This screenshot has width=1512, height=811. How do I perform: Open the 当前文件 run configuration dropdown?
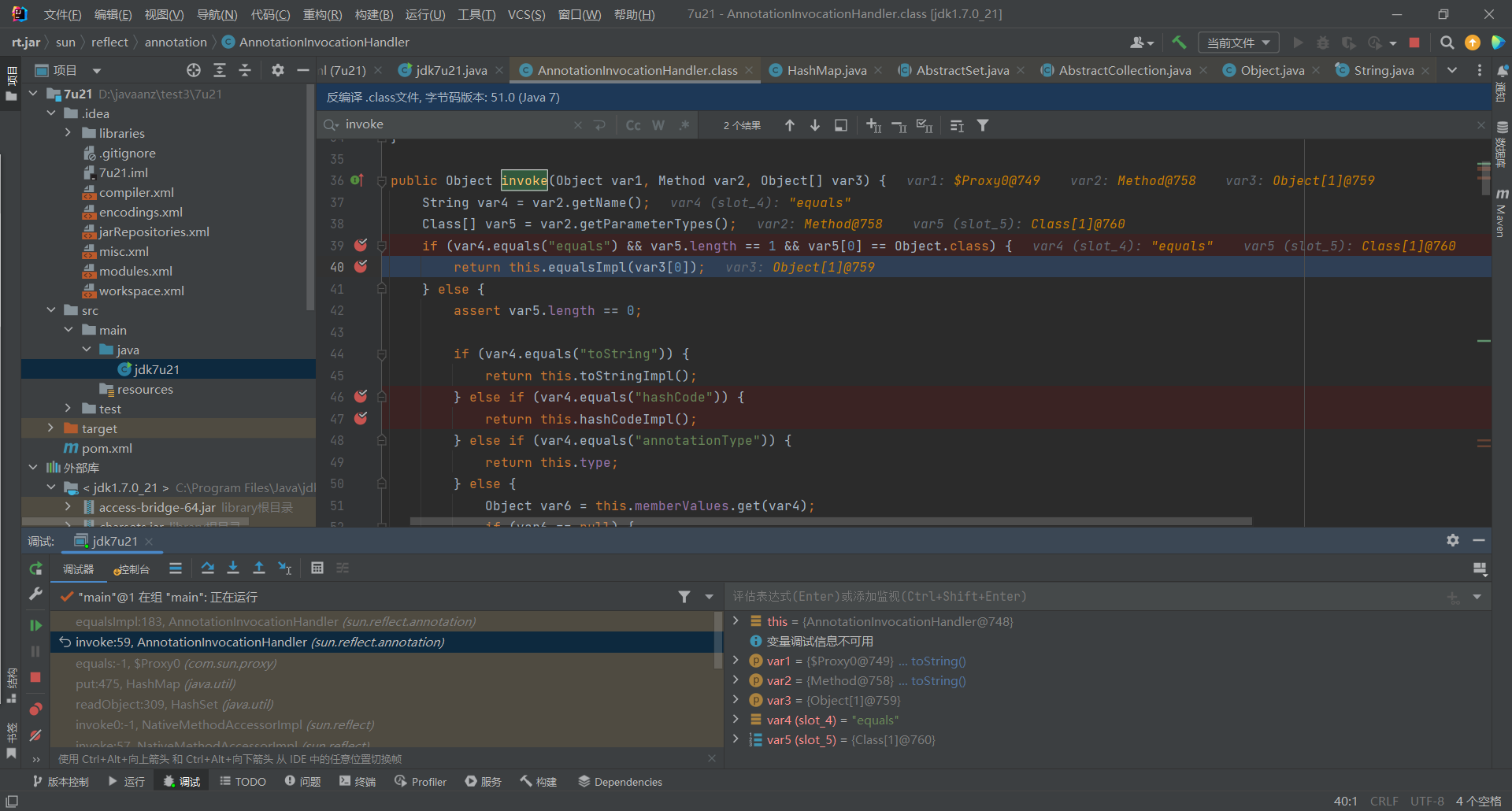1238,43
